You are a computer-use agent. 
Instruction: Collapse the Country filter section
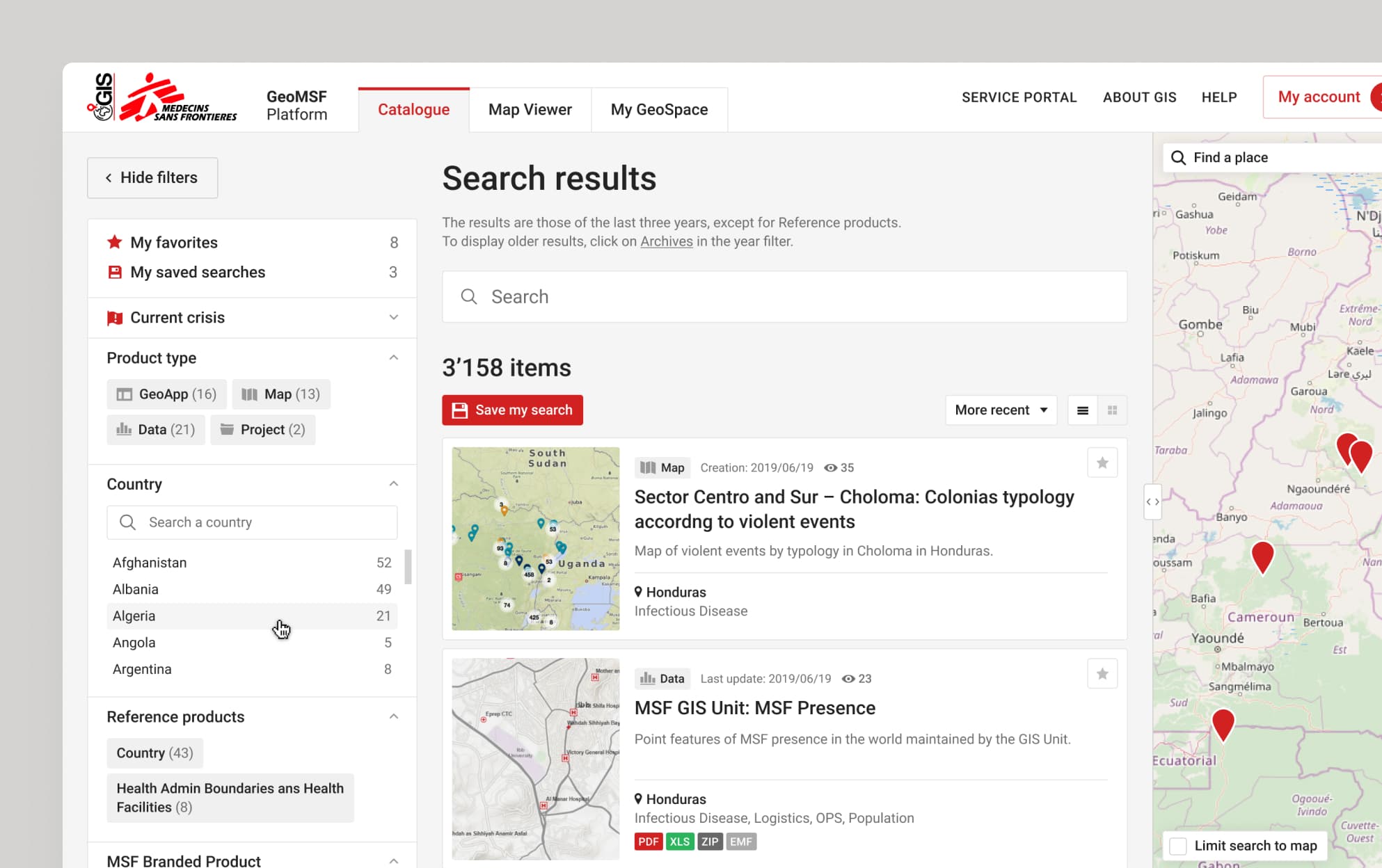click(x=393, y=484)
